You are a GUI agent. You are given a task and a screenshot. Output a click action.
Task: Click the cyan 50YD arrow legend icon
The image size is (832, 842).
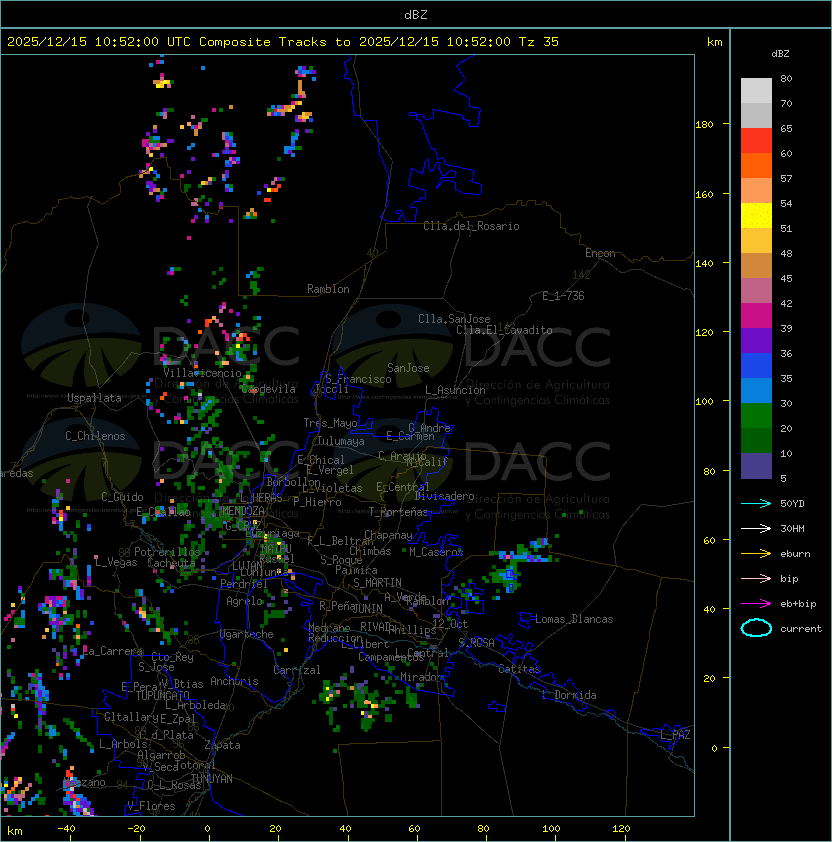coord(756,504)
